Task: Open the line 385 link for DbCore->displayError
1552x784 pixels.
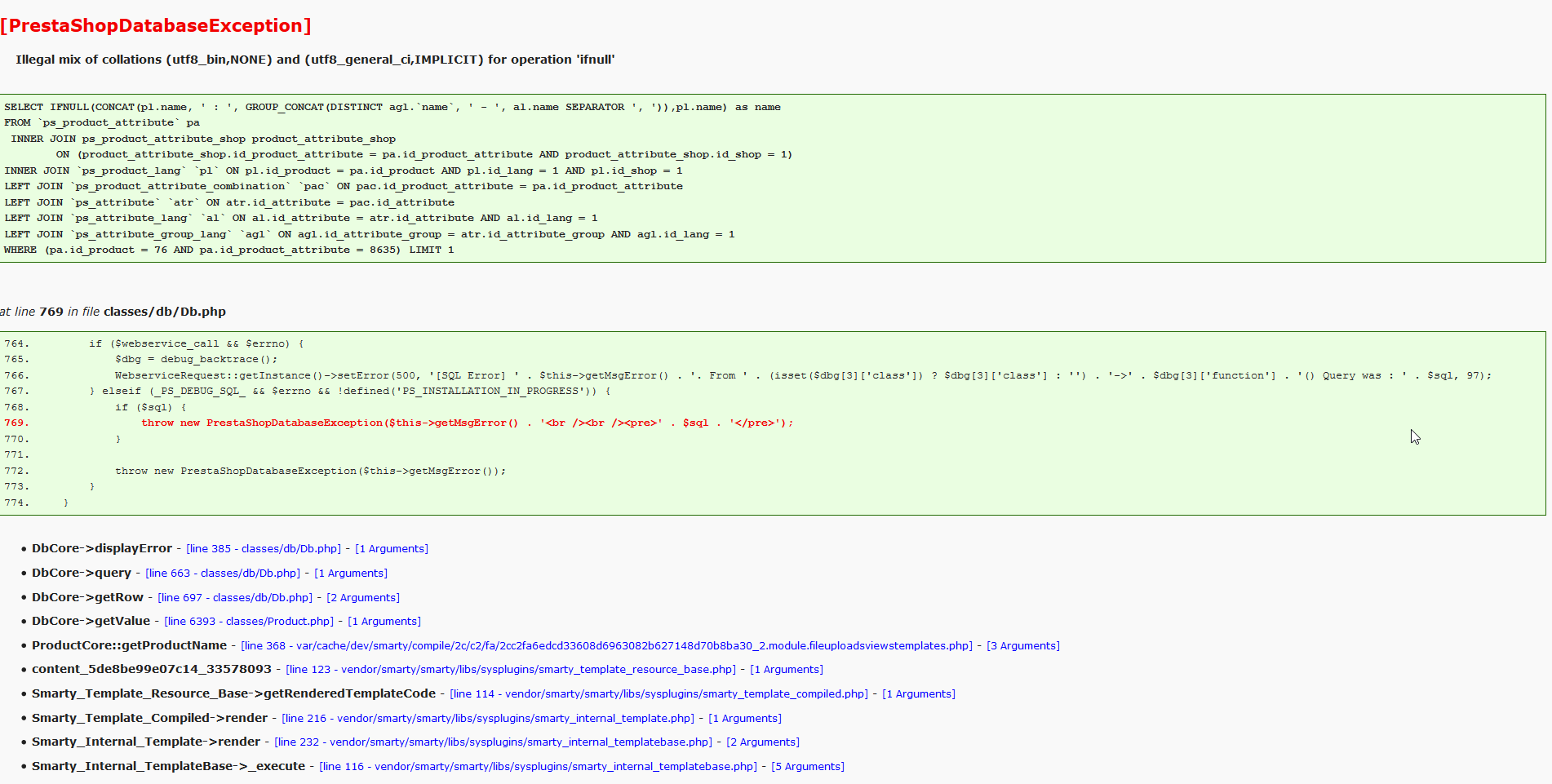Action: point(264,549)
